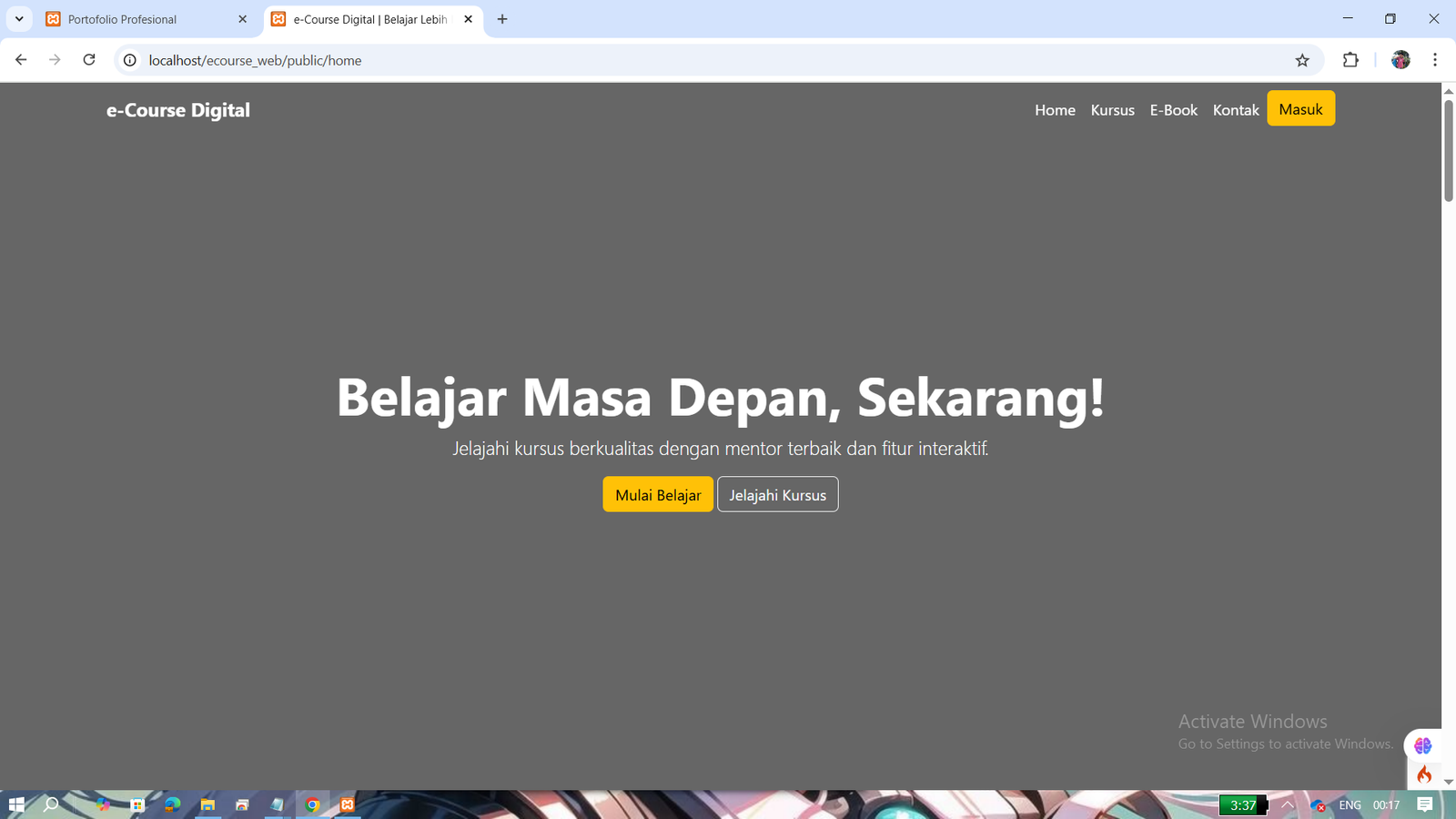Open the Chrome three-dot menu

tap(1435, 60)
